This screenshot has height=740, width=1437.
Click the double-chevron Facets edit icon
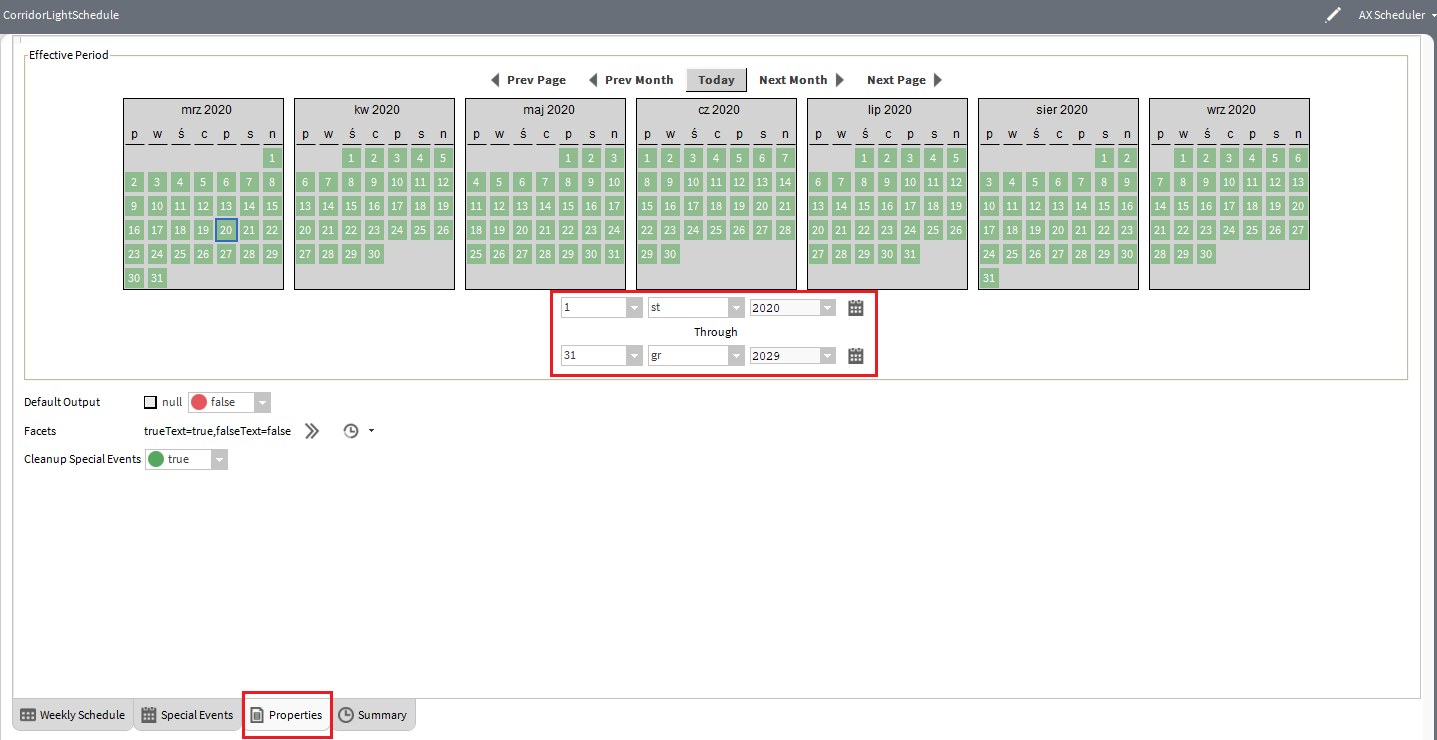point(312,431)
